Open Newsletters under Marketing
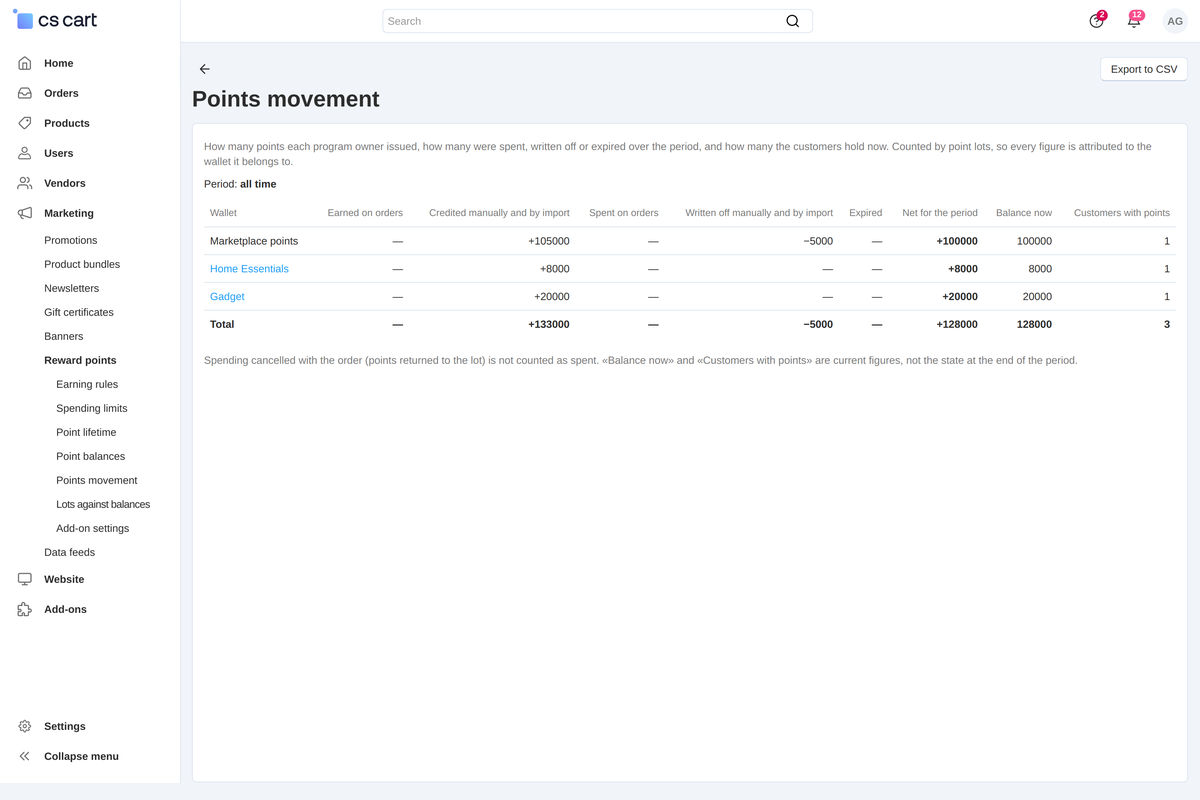The width and height of the screenshot is (1200, 800). point(71,288)
